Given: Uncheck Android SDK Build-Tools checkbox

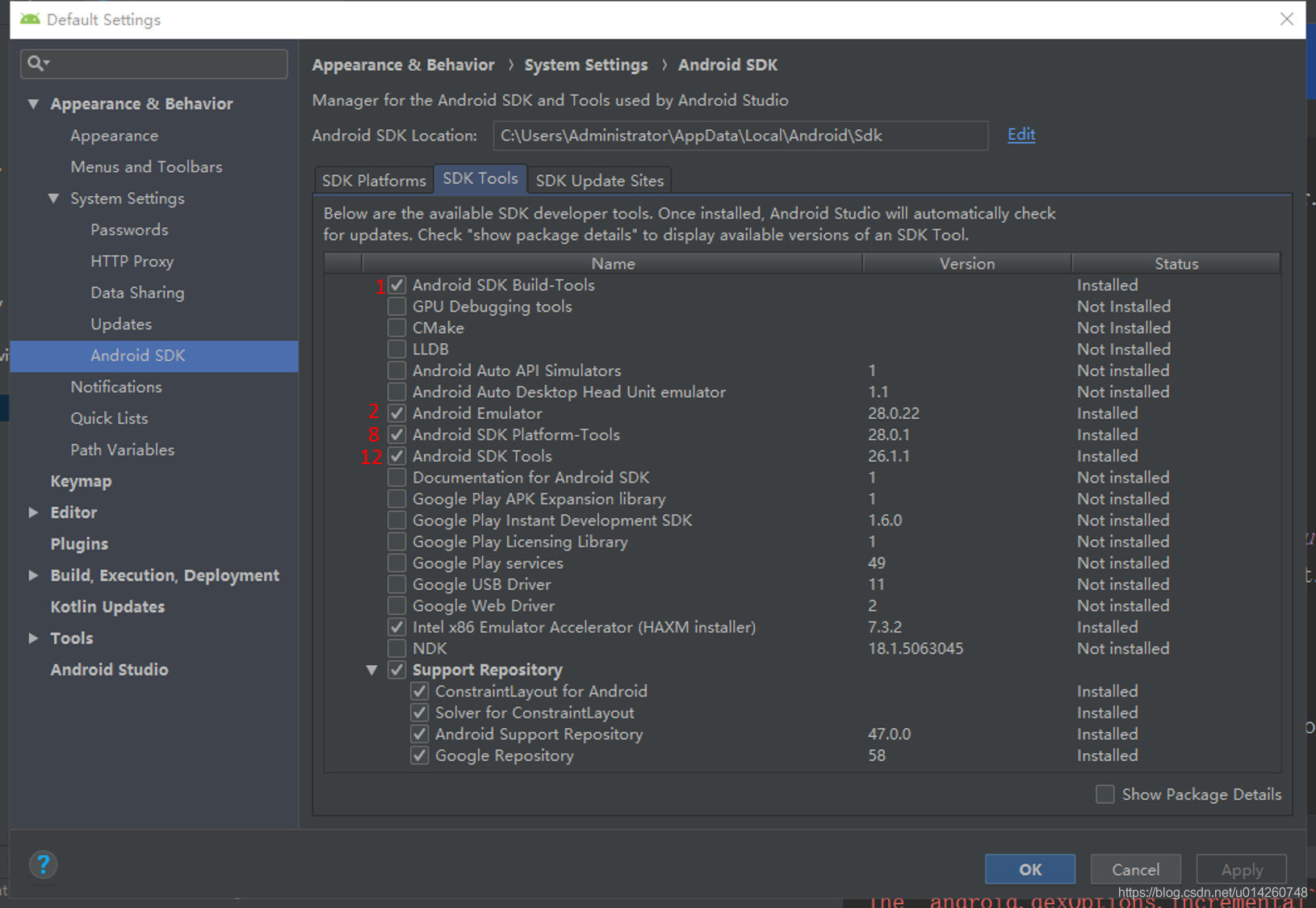Looking at the screenshot, I should [396, 285].
